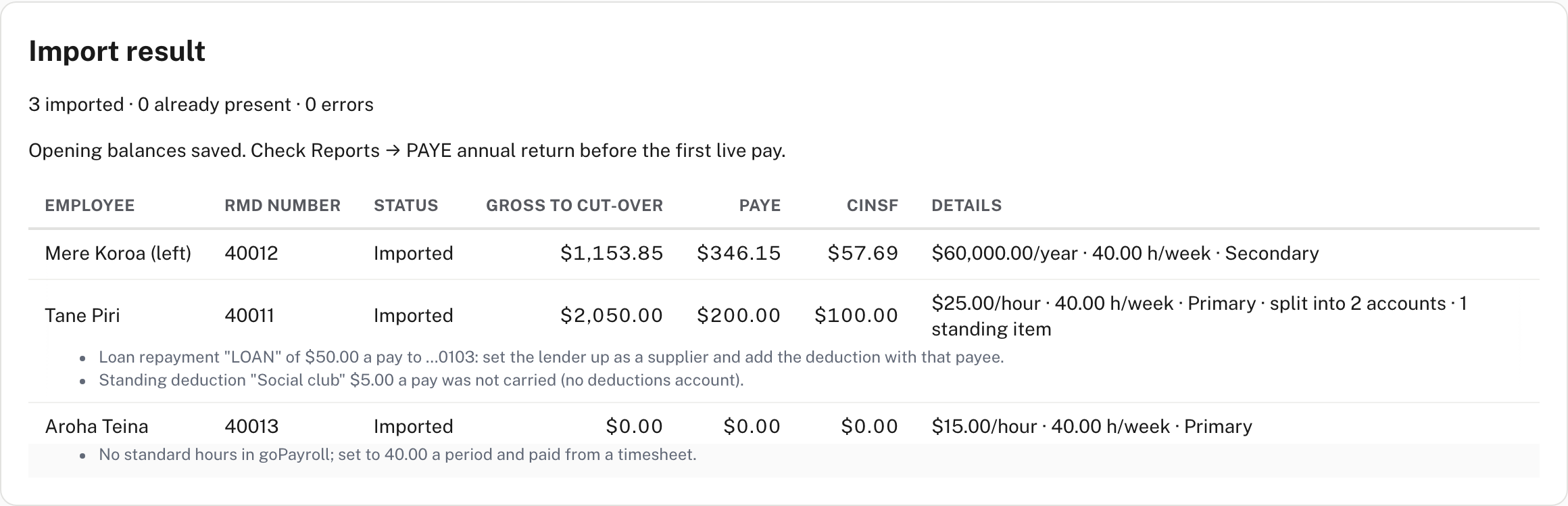This screenshot has width=1568, height=506.
Task: Click the "Opening balances saved" notice text
Action: coord(407,150)
